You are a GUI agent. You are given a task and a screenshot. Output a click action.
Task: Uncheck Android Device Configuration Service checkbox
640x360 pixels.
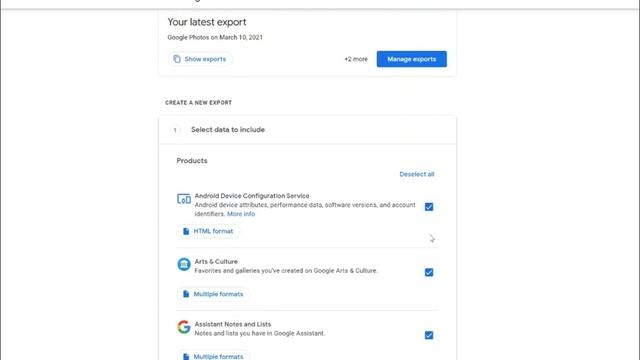tap(429, 207)
